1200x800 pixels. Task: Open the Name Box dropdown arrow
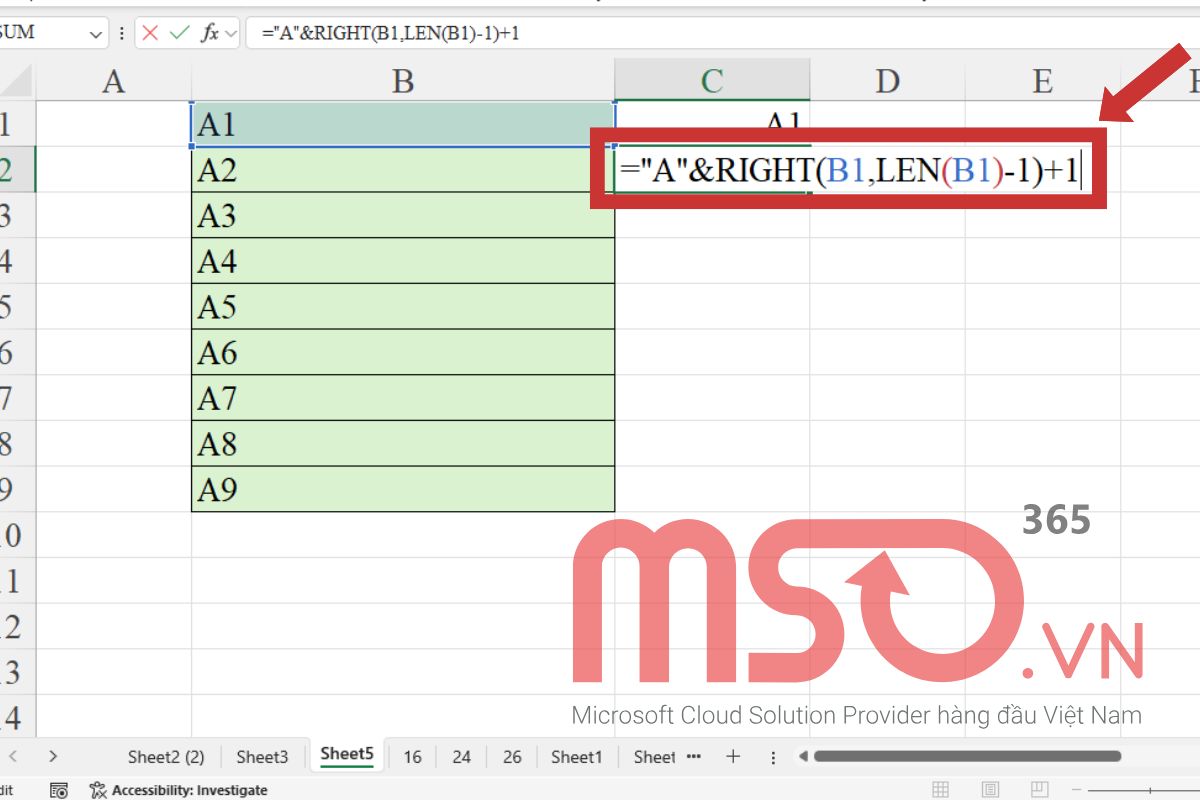pyautogui.click(x=96, y=33)
